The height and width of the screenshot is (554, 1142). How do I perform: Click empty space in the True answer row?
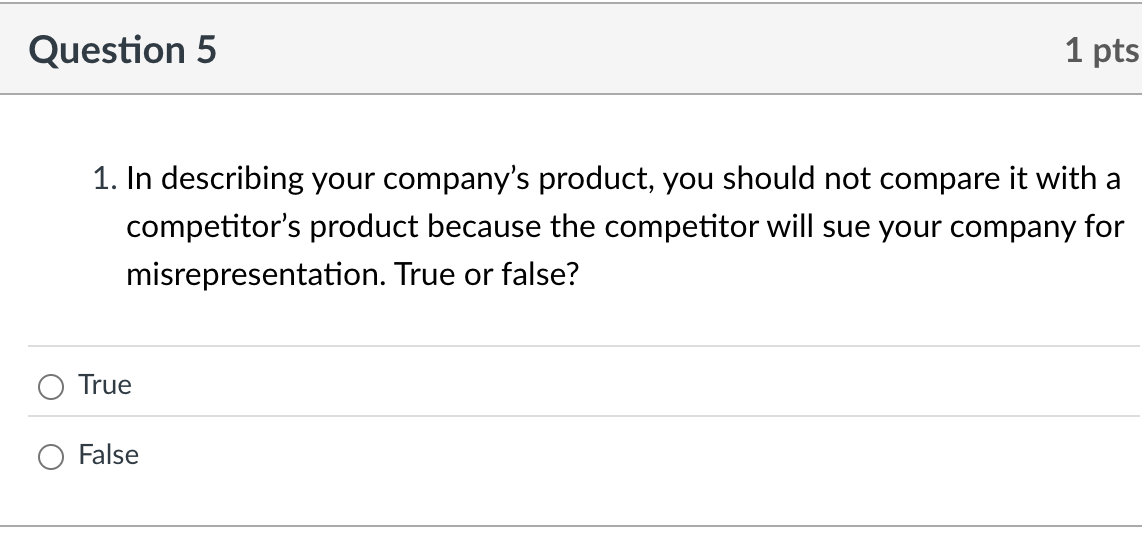click(600, 385)
